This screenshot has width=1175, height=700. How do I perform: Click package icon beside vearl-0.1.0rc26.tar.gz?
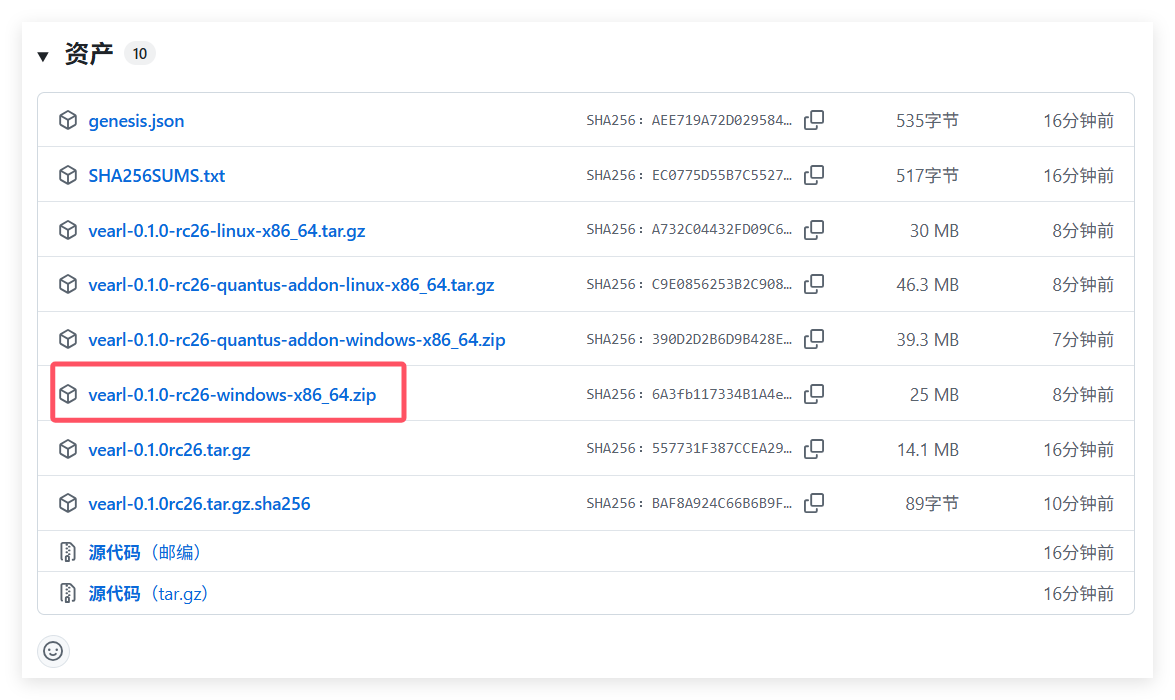click(68, 448)
